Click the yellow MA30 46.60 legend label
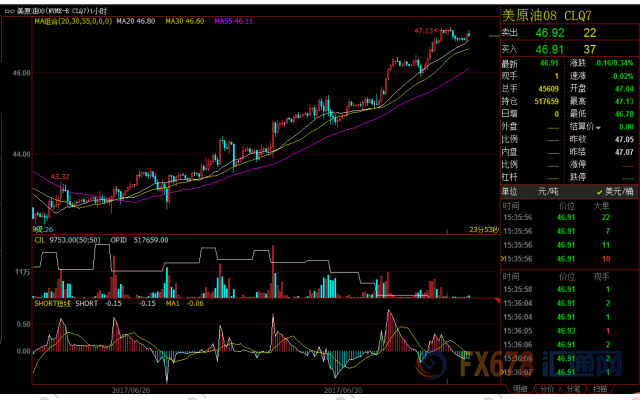 tap(184, 21)
